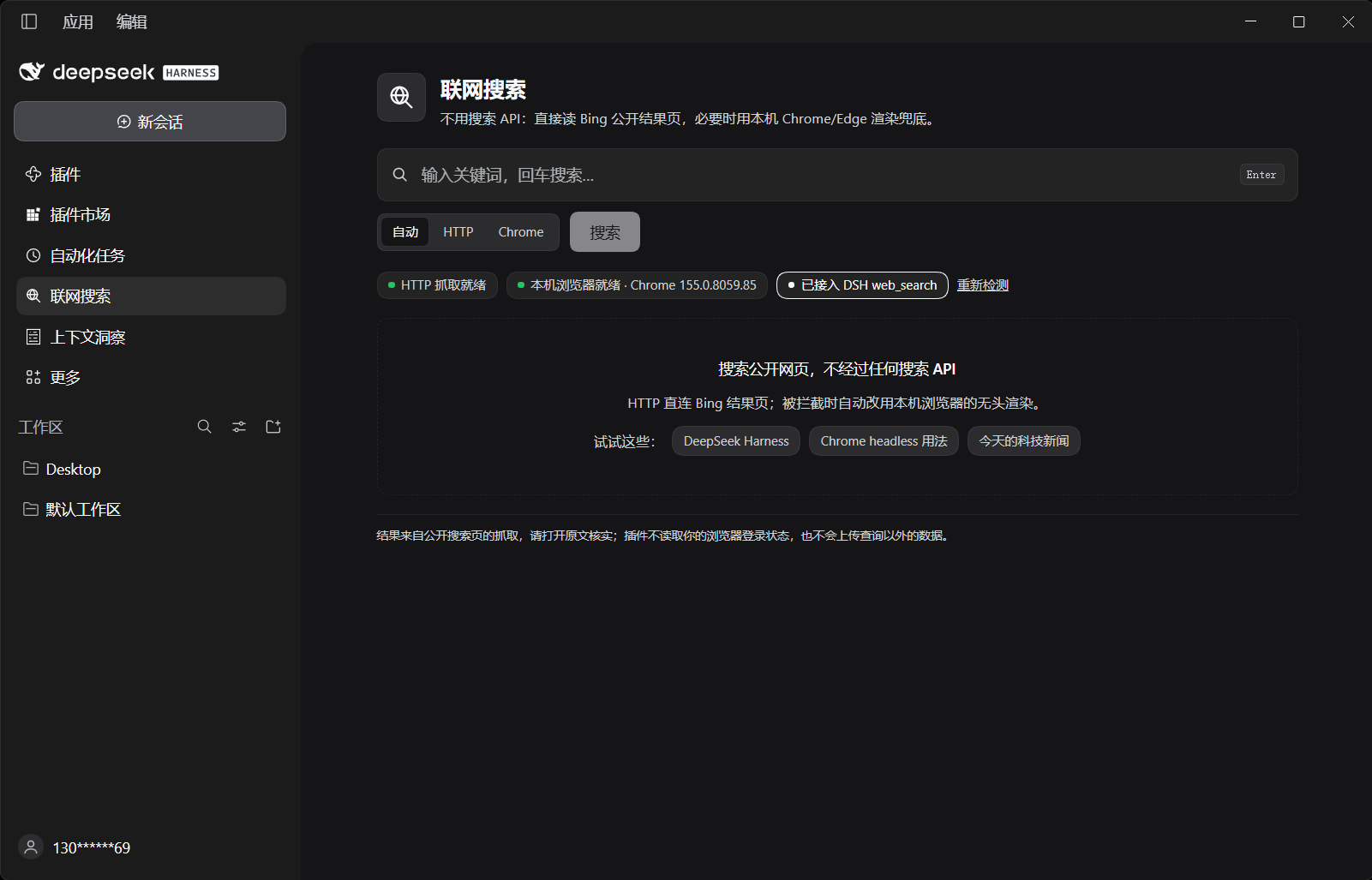Click the user avatar icon
The image size is (1372, 880).
coord(31,847)
